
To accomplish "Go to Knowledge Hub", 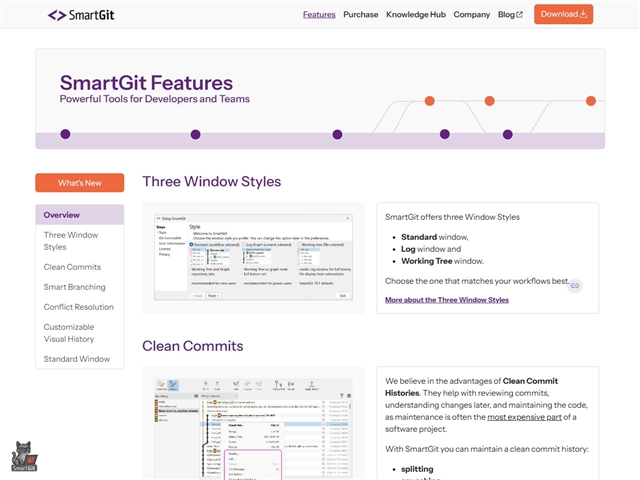I will pos(415,15).
